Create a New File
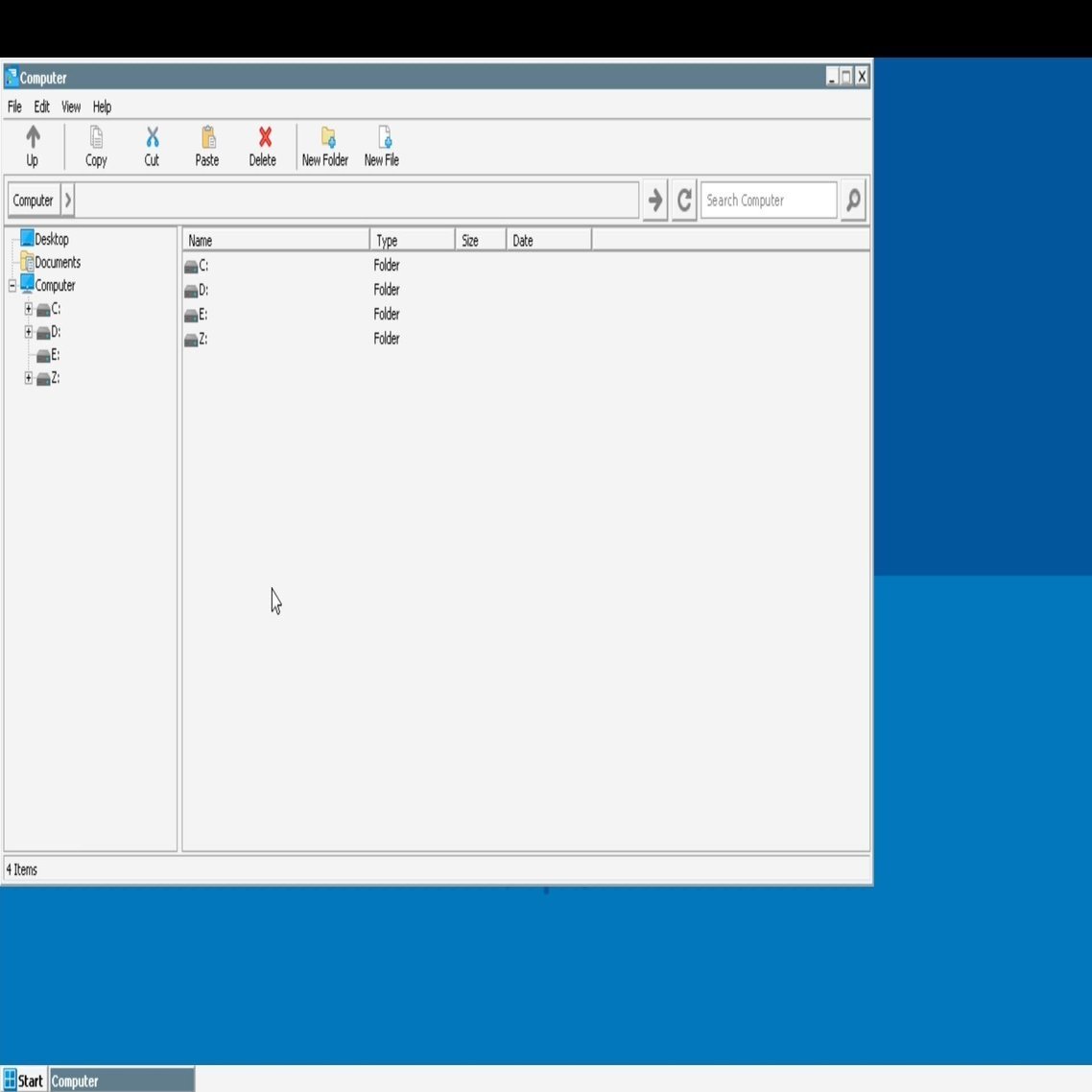 382,146
